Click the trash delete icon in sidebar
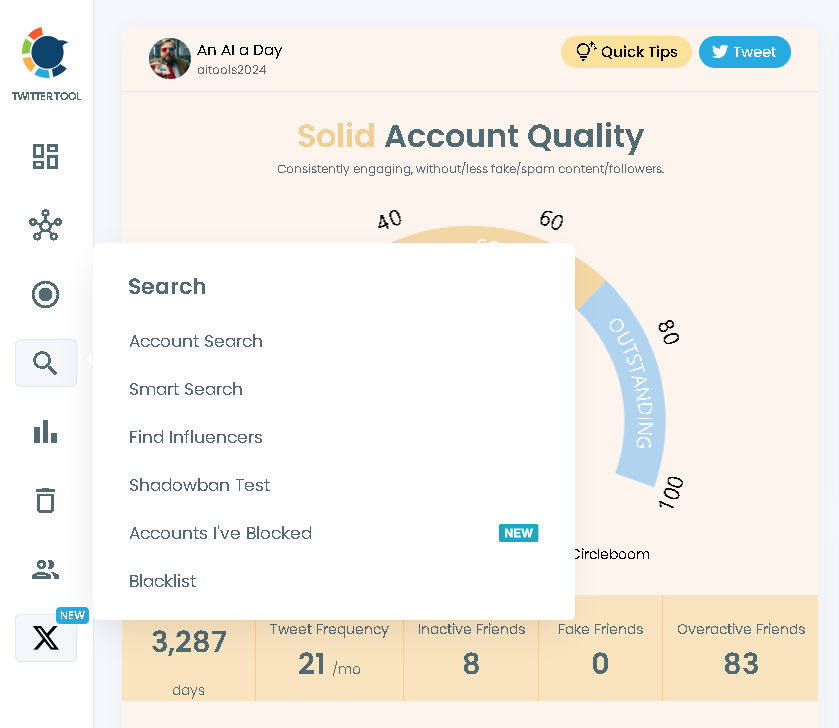The height and width of the screenshot is (728, 839). coord(45,499)
